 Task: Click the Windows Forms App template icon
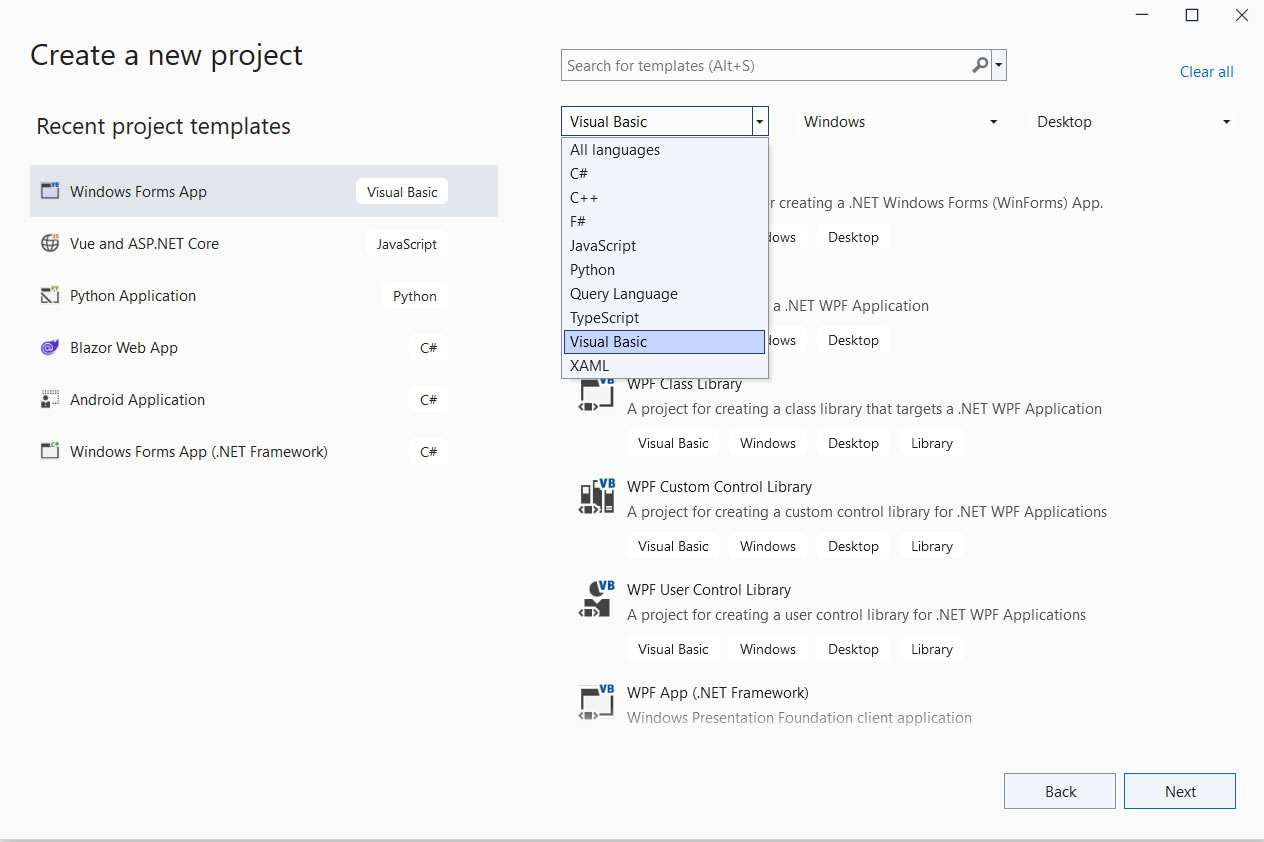pyautogui.click(x=50, y=191)
